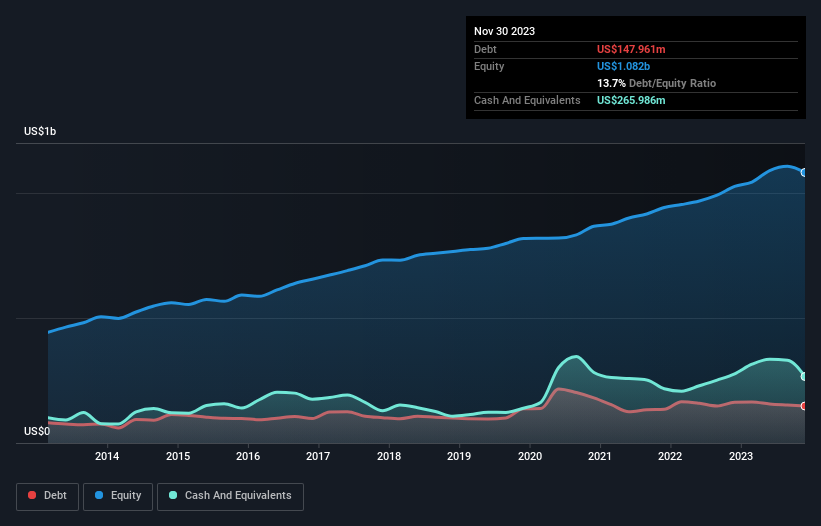Click the 2014 x-axis label

coord(107,456)
